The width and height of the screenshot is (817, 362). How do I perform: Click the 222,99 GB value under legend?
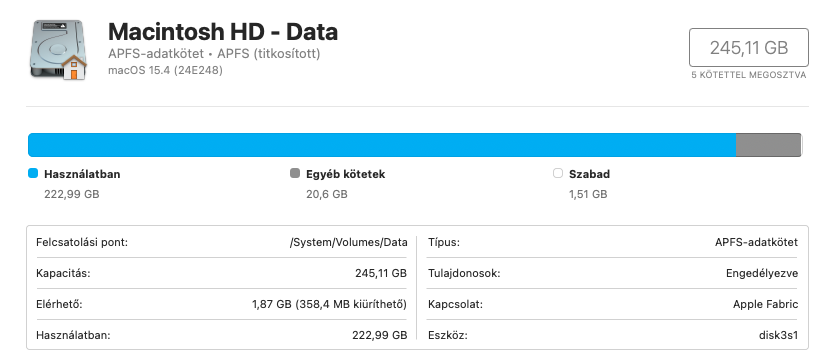coord(72,194)
